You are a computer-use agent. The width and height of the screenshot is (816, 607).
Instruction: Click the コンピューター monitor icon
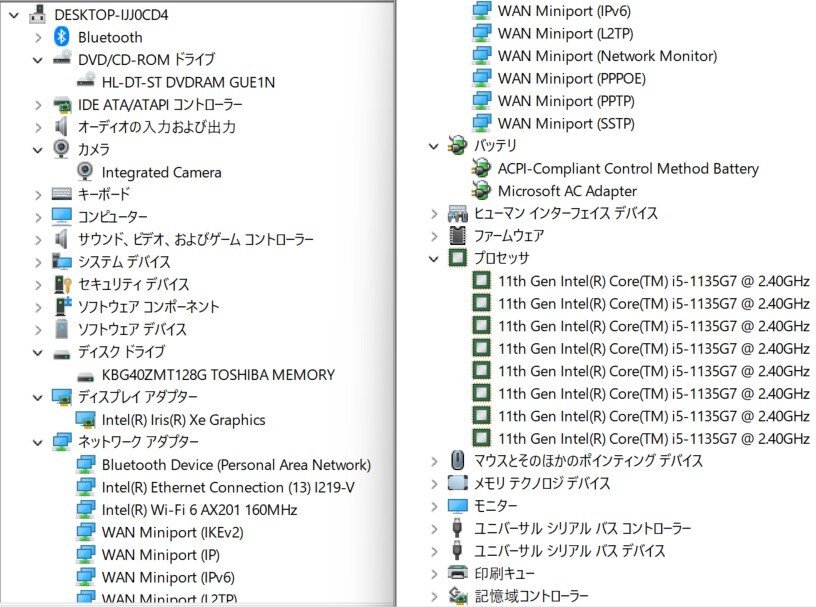tap(61, 217)
